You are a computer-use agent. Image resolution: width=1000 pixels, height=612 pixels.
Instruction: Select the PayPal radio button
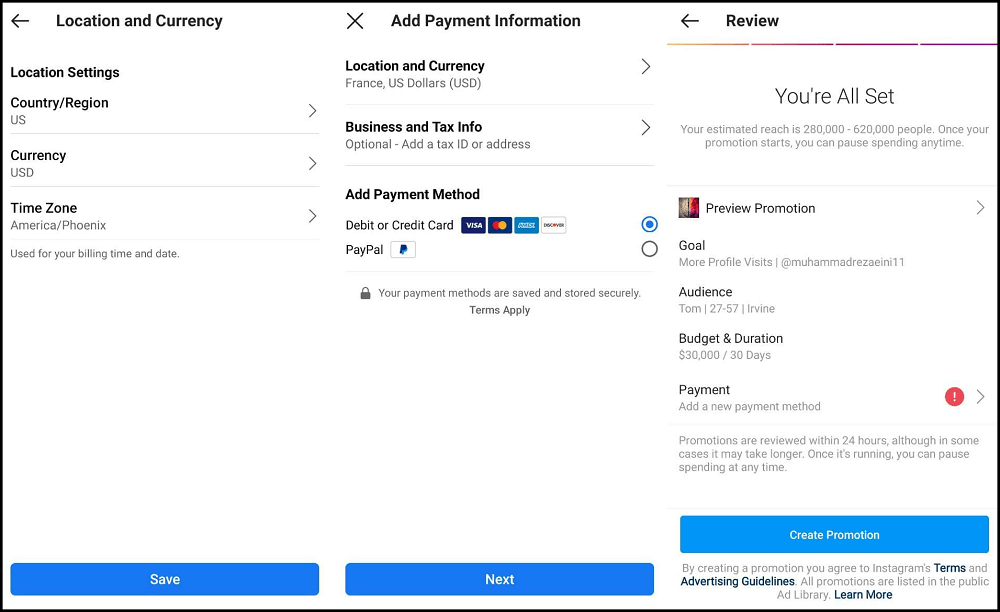[x=649, y=249]
